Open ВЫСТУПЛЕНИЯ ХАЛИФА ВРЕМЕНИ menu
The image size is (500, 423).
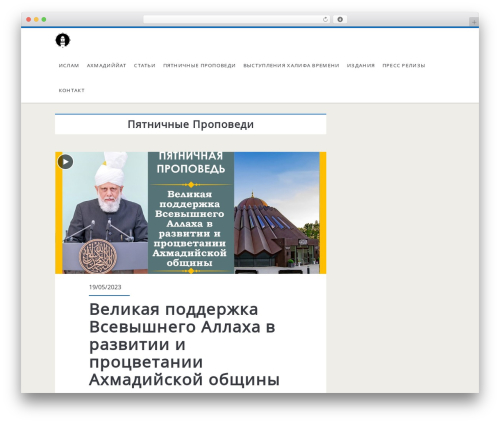tap(291, 66)
